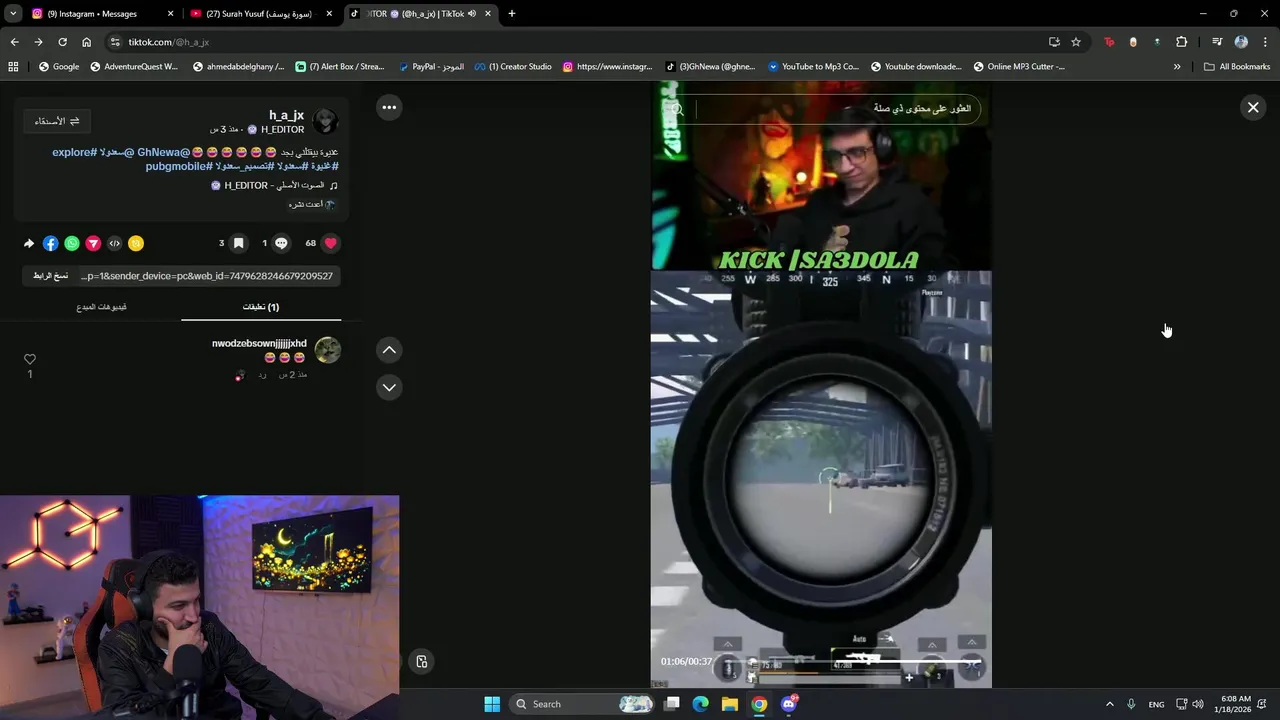Screen dimensions: 1280x720
Task: Expand hidden bookmarks chevron
Action: [1177, 67]
